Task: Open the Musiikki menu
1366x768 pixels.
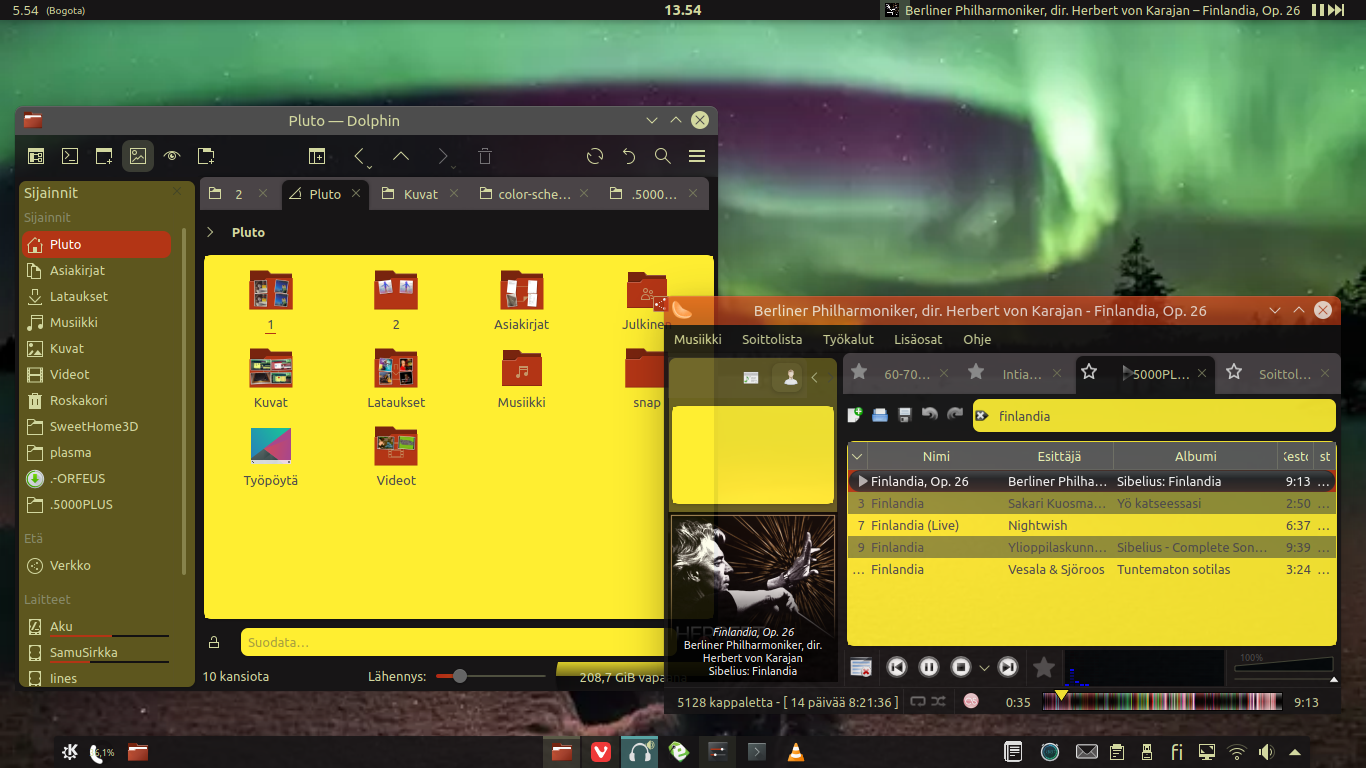Action: [x=698, y=339]
